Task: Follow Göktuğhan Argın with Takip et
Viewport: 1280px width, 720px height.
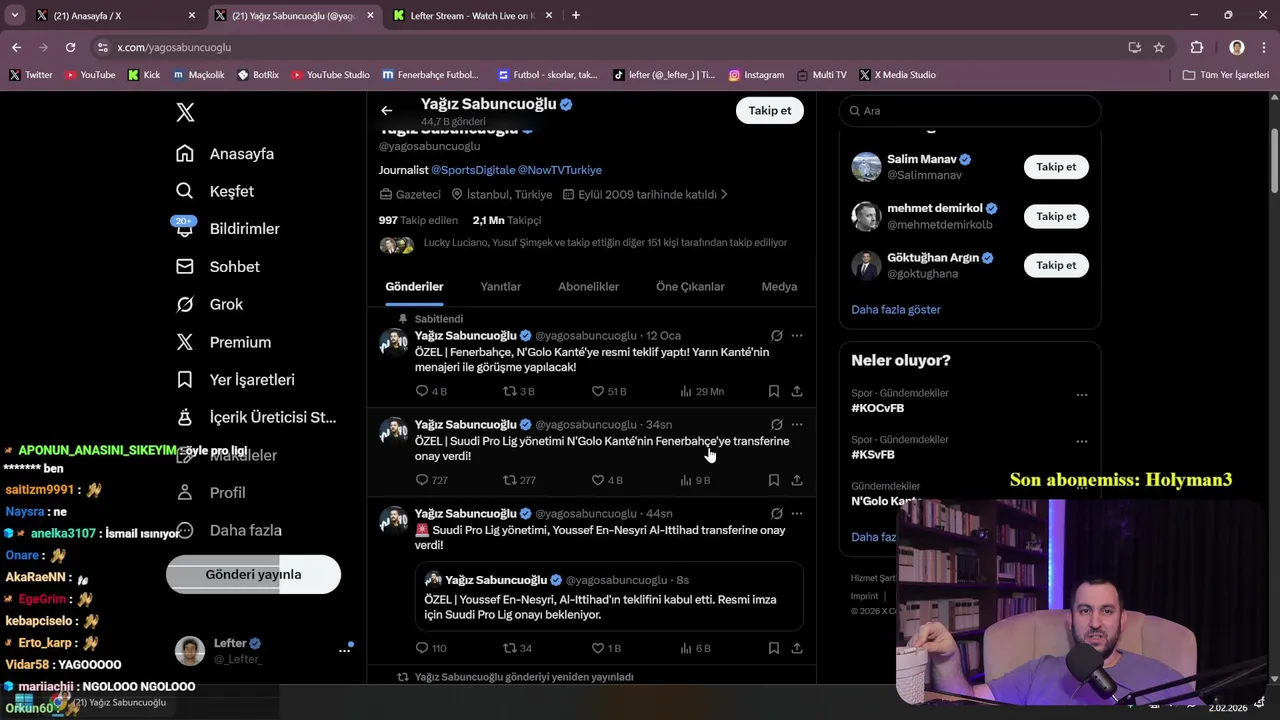Action: [1056, 265]
